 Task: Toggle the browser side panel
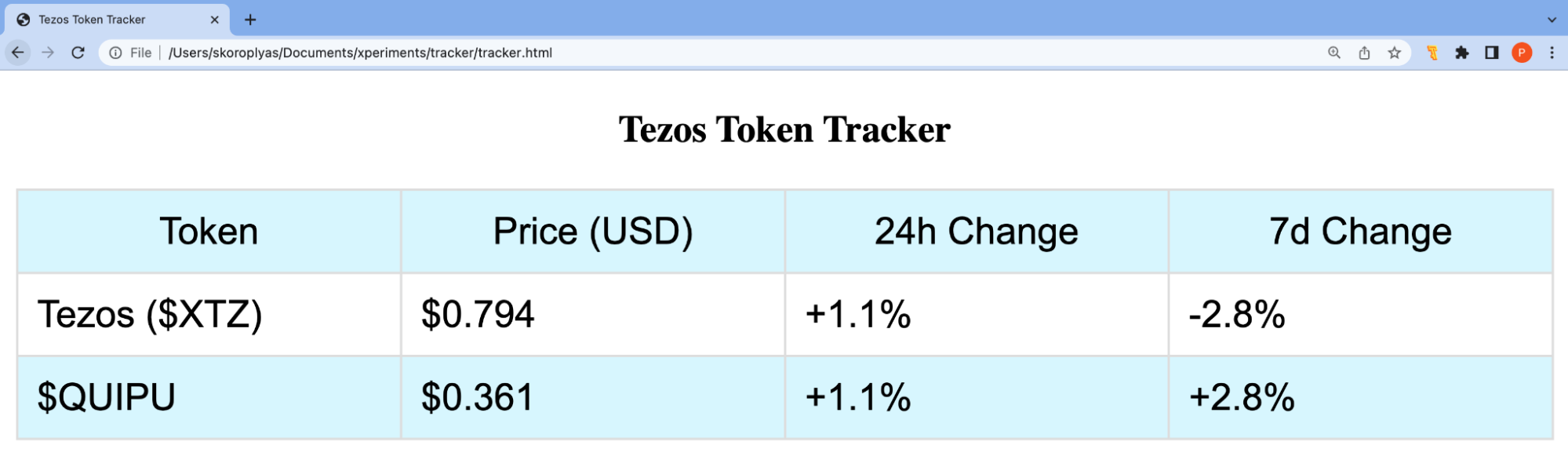1491,53
